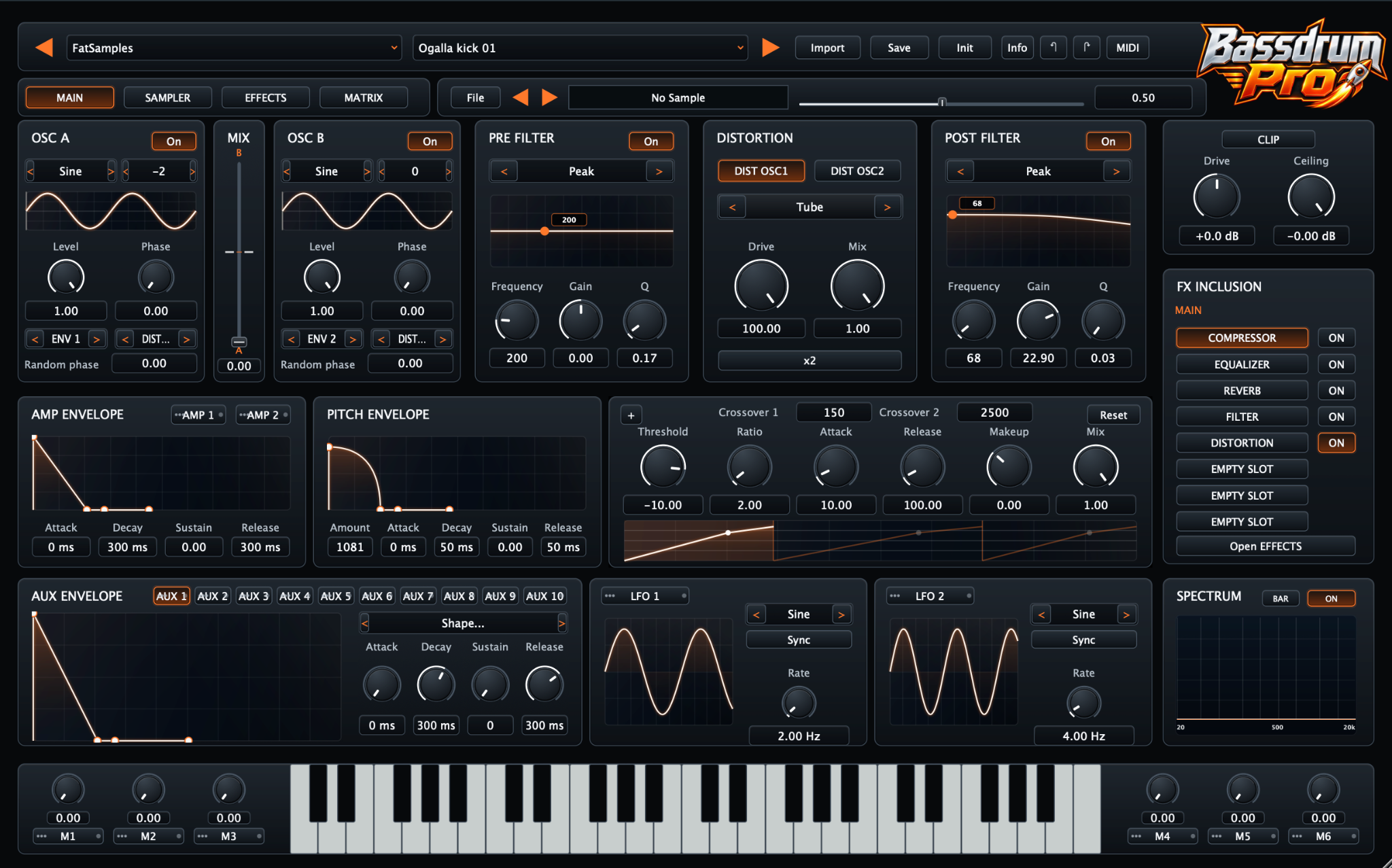
Task: Switch to the EFFECTS tab
Action: point(266,97)
